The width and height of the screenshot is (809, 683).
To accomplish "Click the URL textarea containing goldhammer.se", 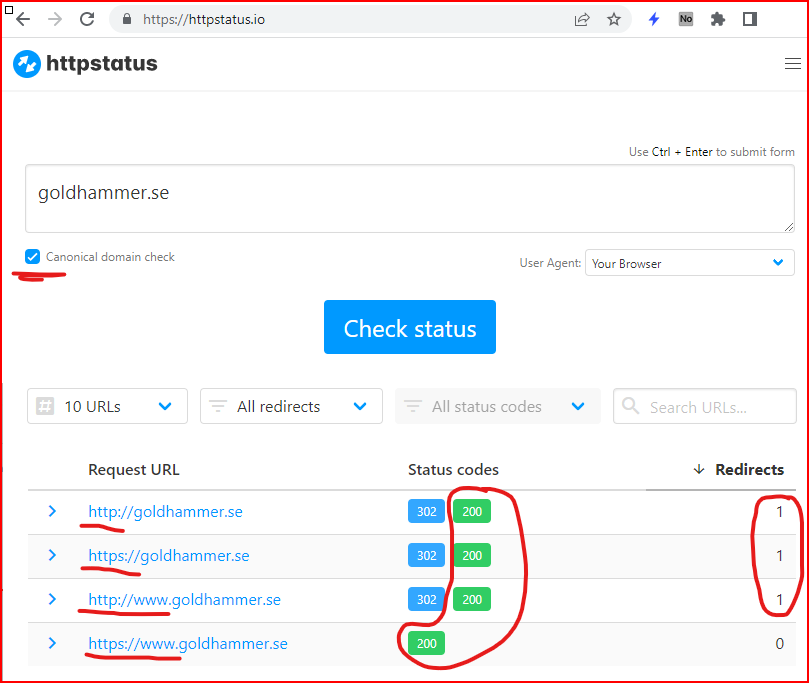I will pyautogui.click(x=410, y=199).
